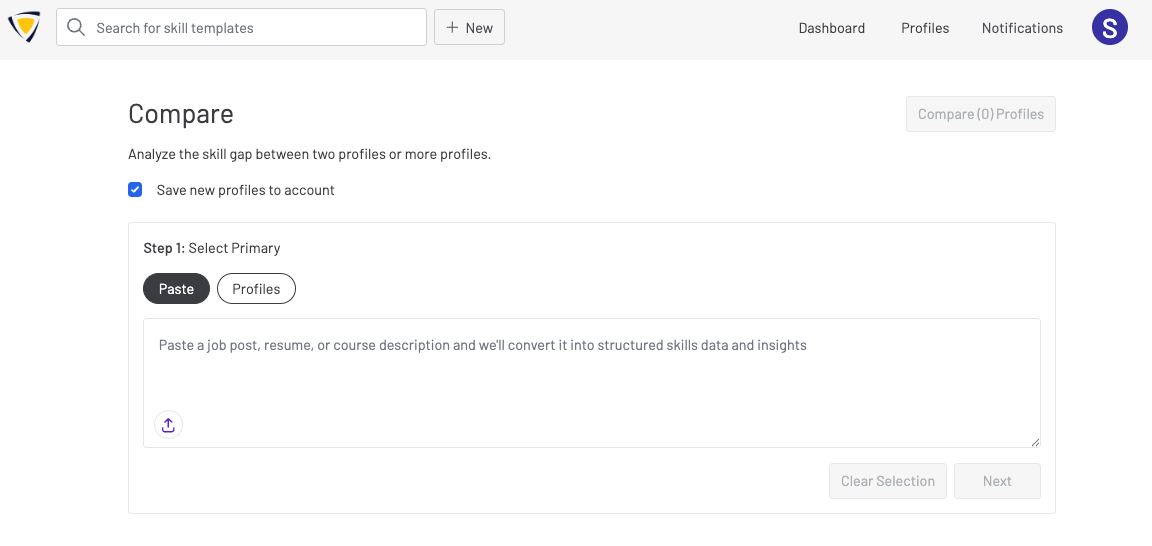The image size is (1152, 546).
Task: Click the shield logo in the top-left corner
Action: coord(24,28)
